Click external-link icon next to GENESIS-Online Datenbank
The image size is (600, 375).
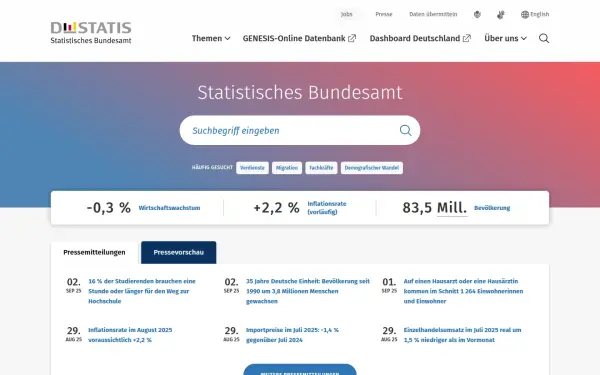(x=352, y=38)
